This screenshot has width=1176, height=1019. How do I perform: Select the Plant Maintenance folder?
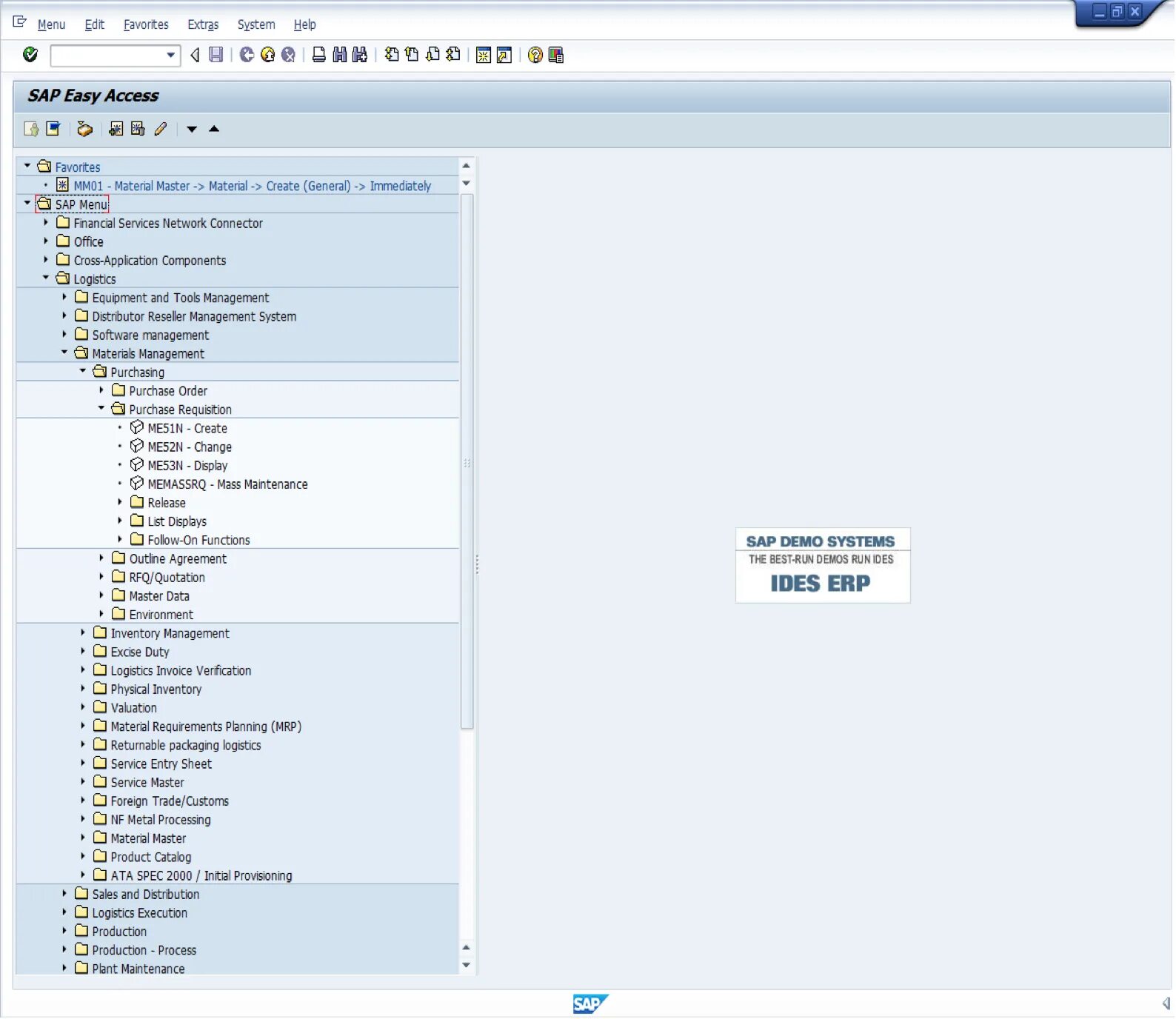(x=138, y=969)
